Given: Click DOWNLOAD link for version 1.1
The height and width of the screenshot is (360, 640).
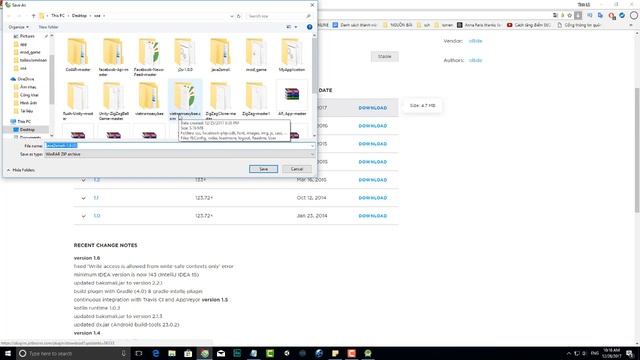Looking at the screenshot, I should click(373, 198).
